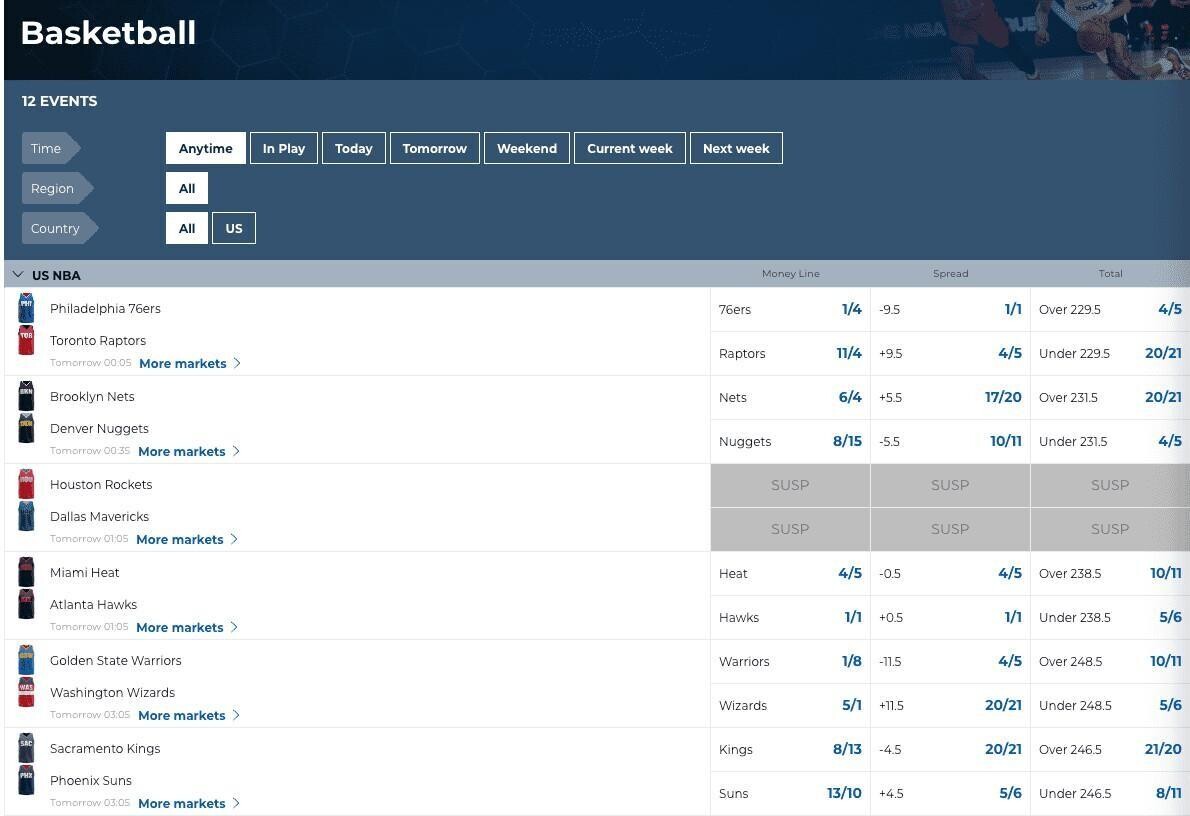Pick Over 248.5 total at 10/11
The image size is (1190, 816).
pos(1110,662)
